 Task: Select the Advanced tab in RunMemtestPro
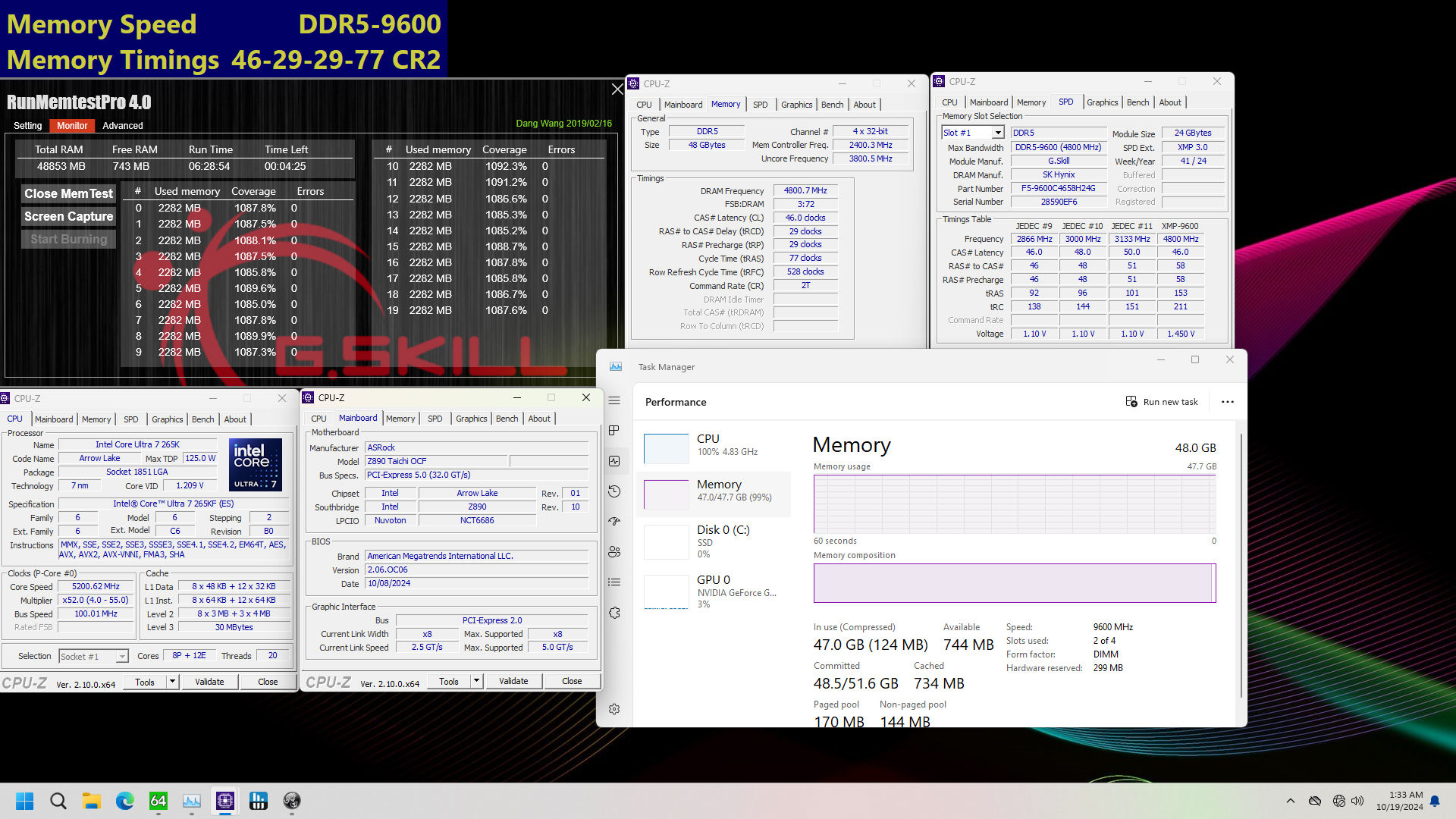pos(122,125)
